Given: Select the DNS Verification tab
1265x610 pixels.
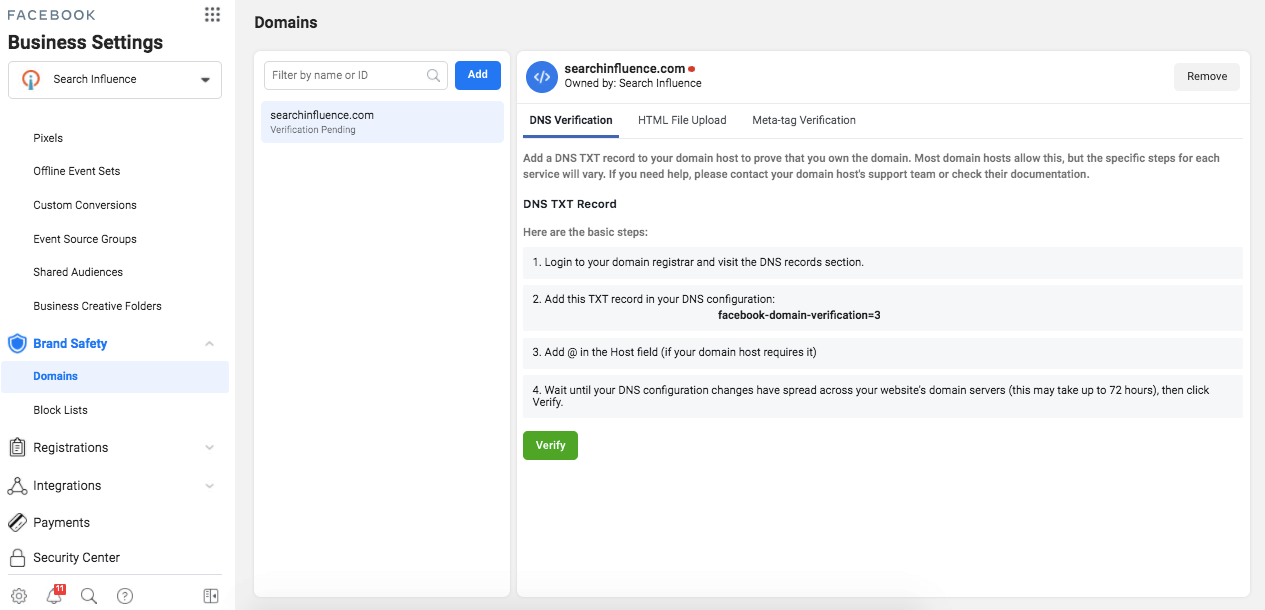Looking at the screenshot, I should pyautogui.click(x=570, y=120).
